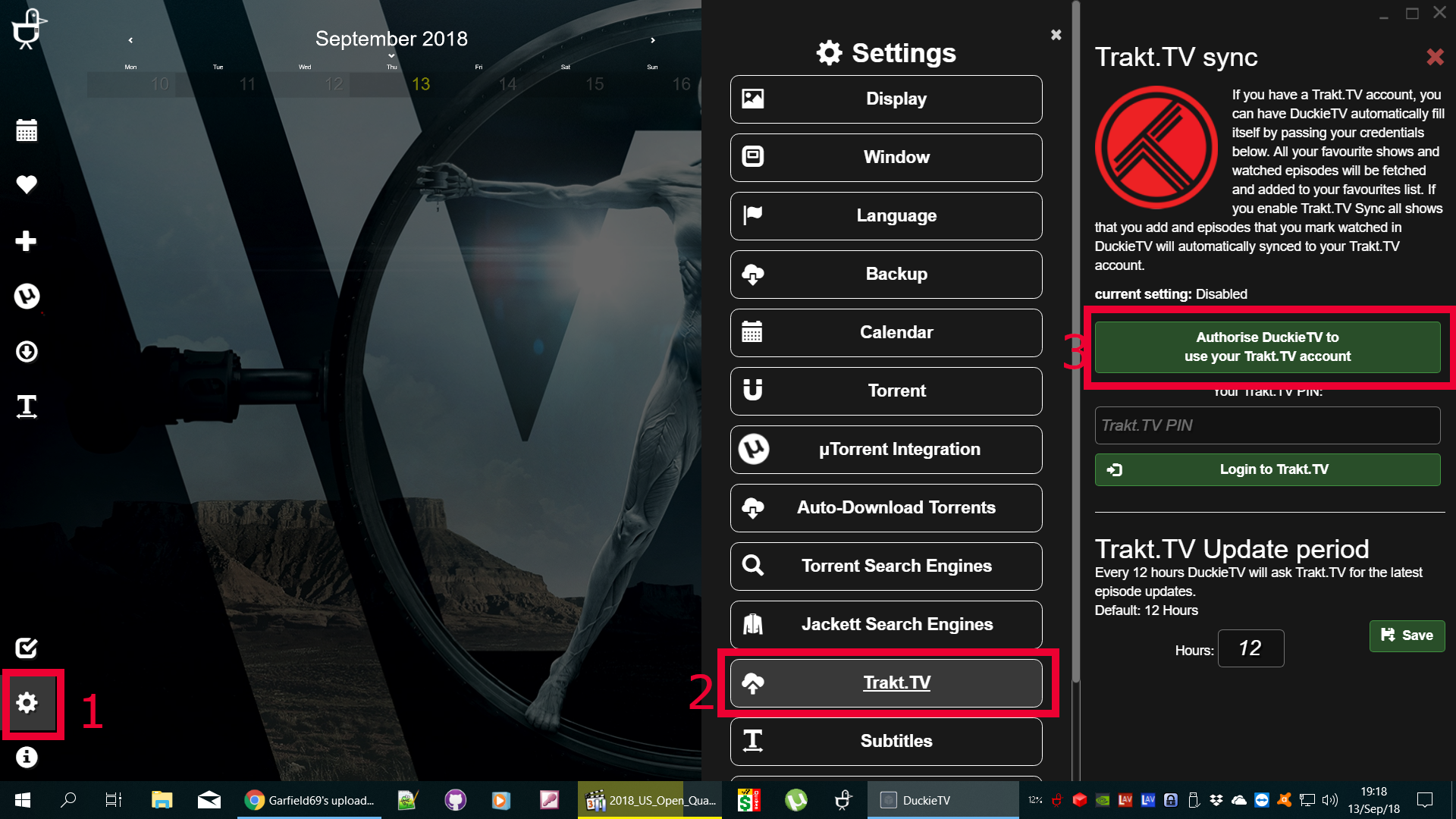This screenshot has height=819, width=1456.
Task: Go to previous month arrow
Action: tap(130, 40)
